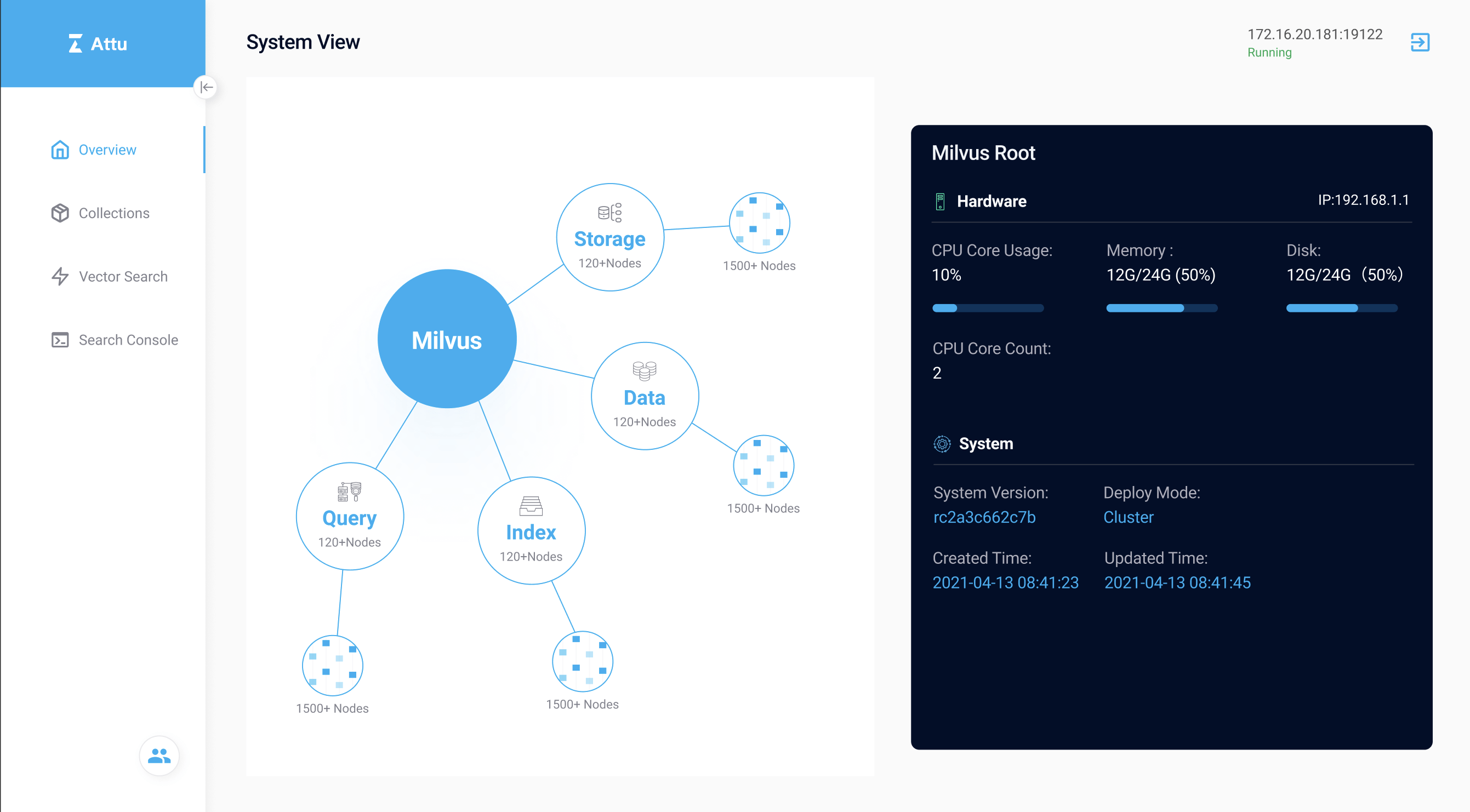This screenshot has width=1470, height=812.
Task: Click the Memory usage progress bar
Action: [1162, 308]
